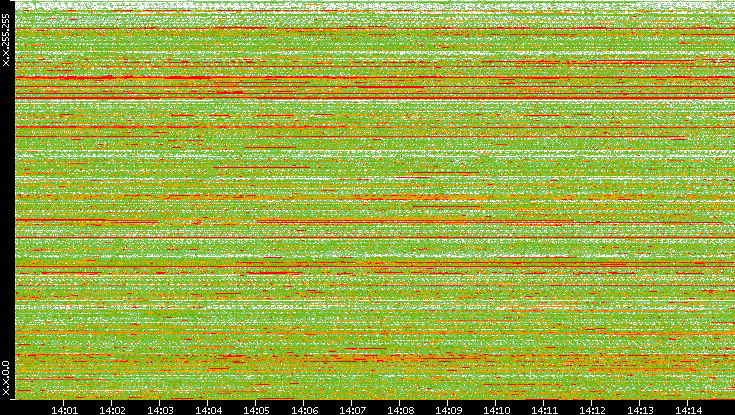Click the 14:05 time axis label

[x=256, y=410]
